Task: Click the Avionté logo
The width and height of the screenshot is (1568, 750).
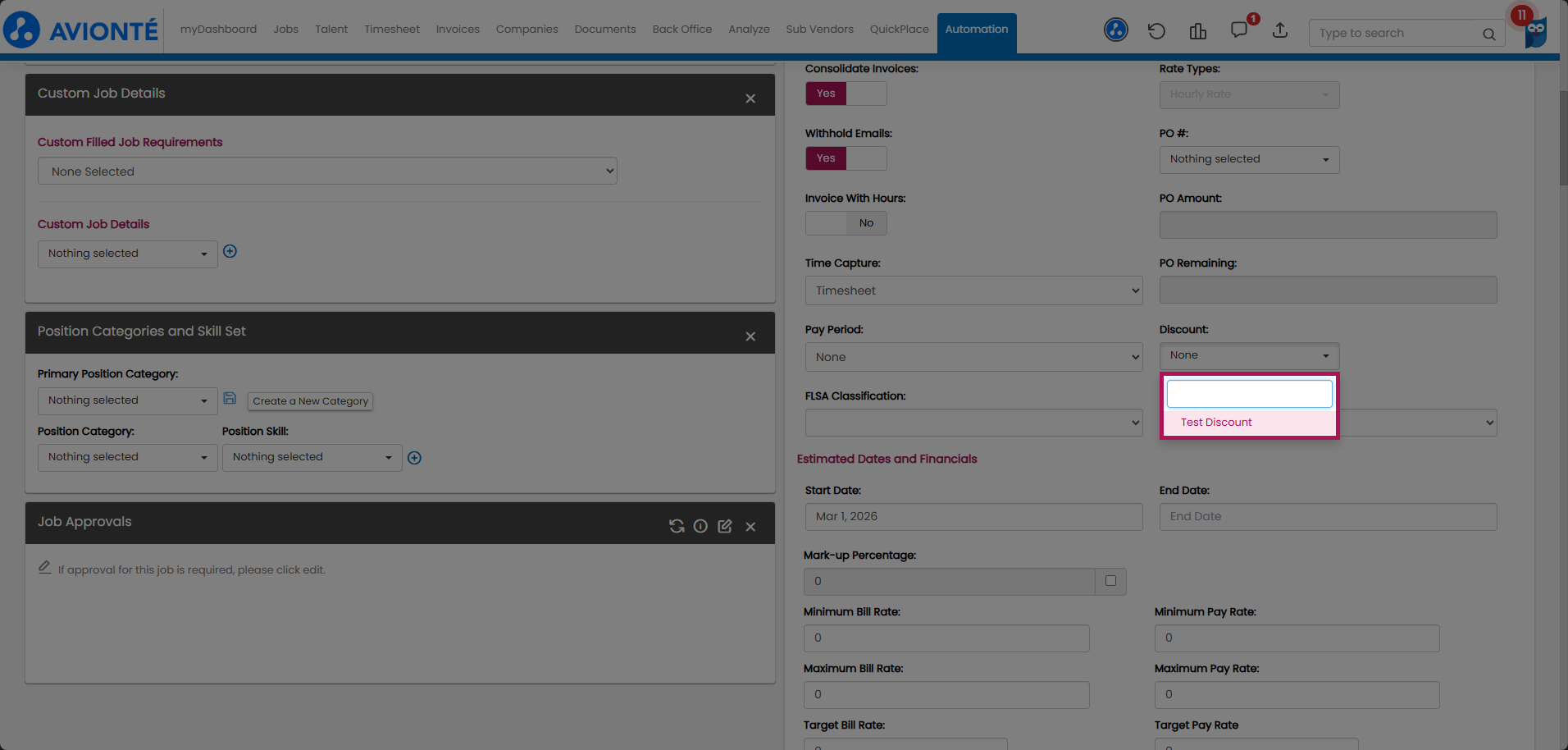Action: pyautogui.click(x=80, y=30)
